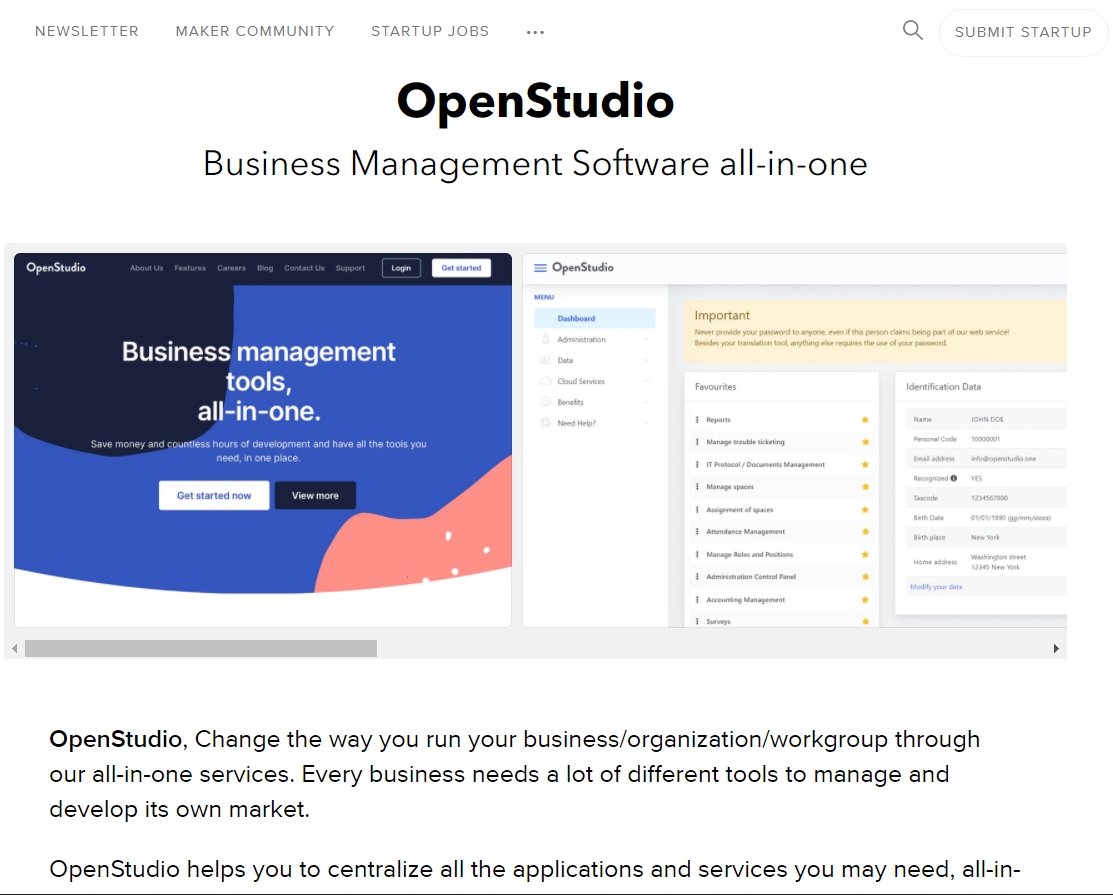Click the Data sidebar icon
Viewport: 1113px width, 895px height.
click(x=545, y=361)
